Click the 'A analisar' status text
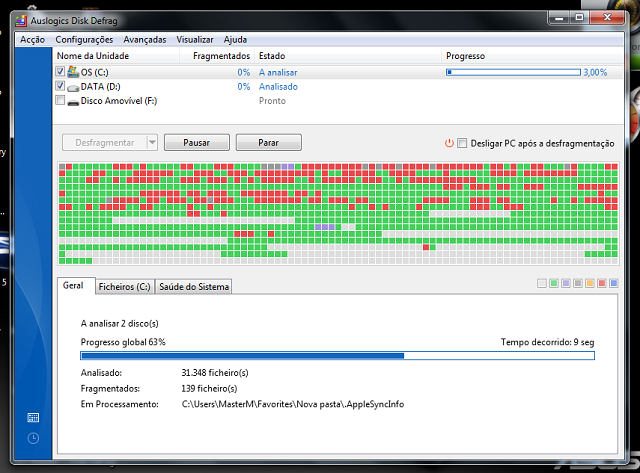 point(278,73)
